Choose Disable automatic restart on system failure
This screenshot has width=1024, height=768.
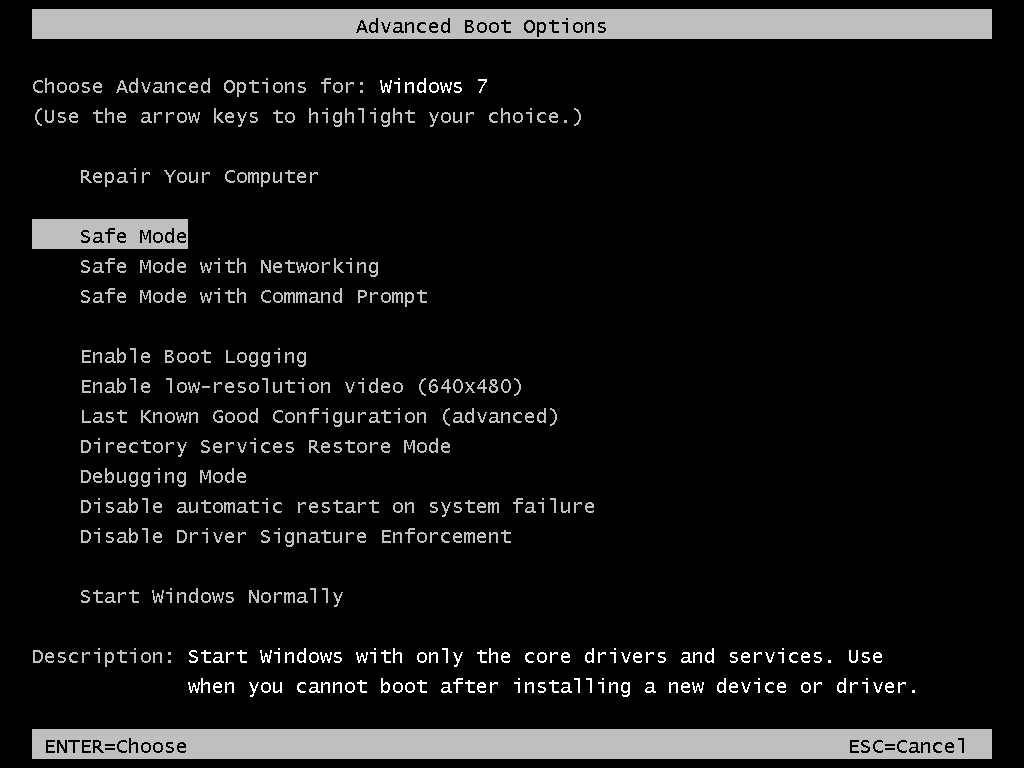[337, 507]
